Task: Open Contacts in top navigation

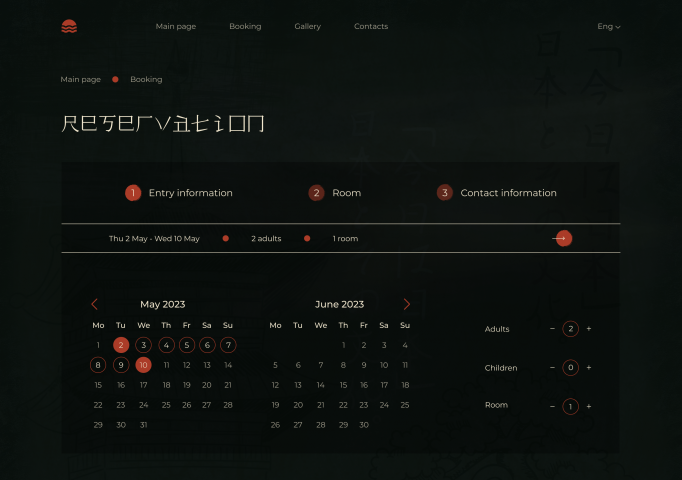Action: coord(371,27)
